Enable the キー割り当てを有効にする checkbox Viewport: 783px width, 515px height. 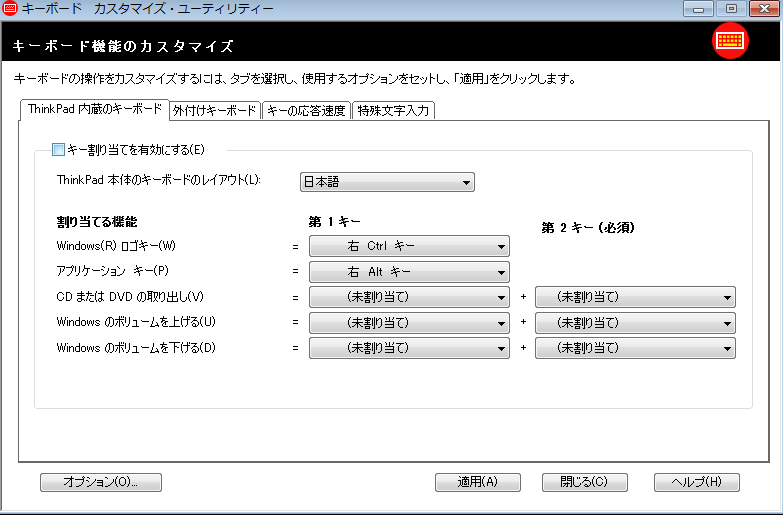click(x=58, y=149)
